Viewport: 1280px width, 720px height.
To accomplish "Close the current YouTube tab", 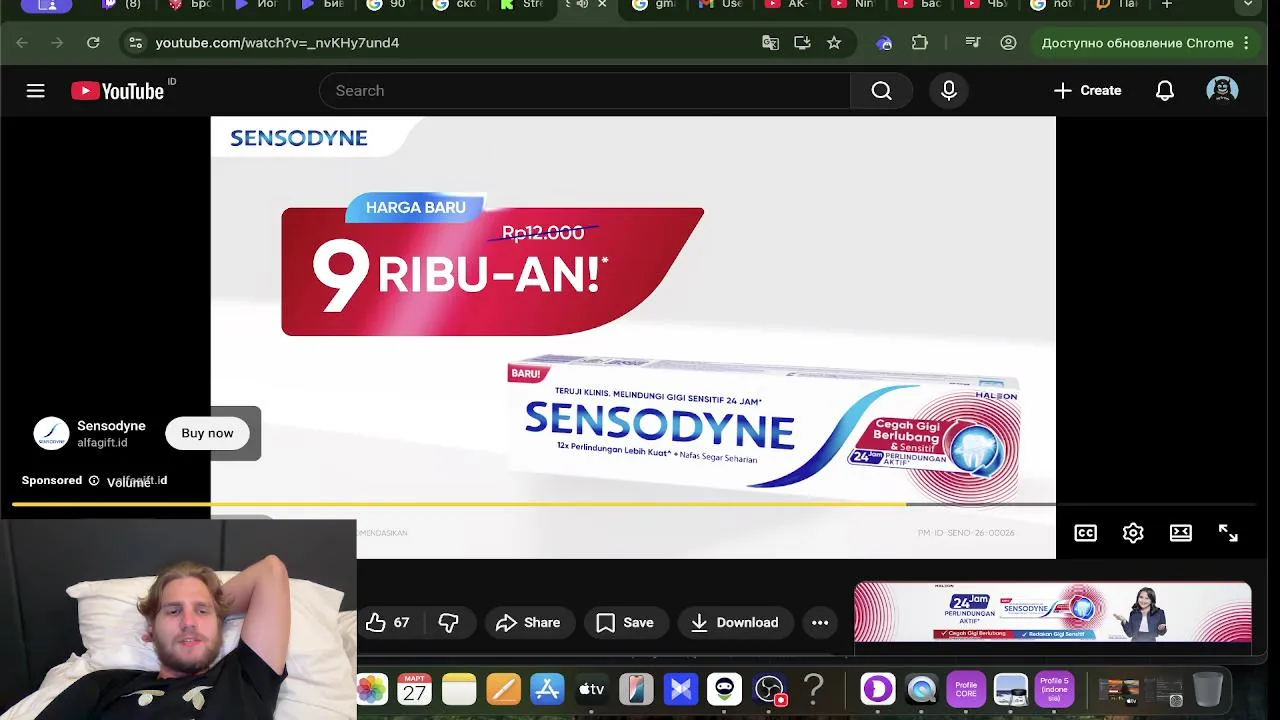I will 602,4.
